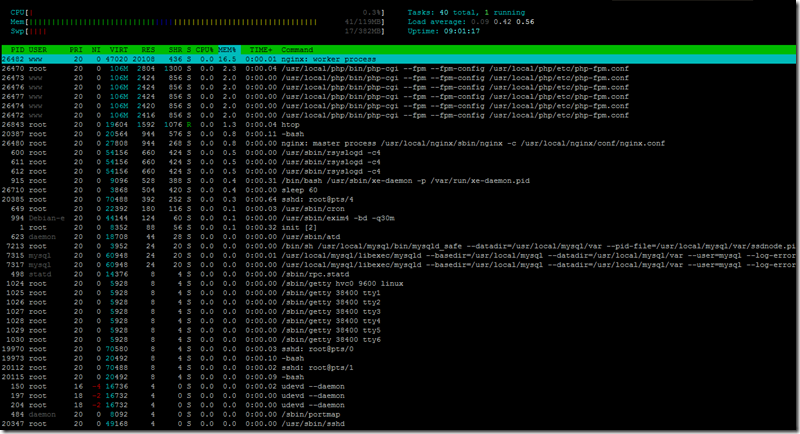Select the sshd root@pts/0 row
Image resolution: width=800 pixels, height=434 pixels.
(x=398, y=349)
